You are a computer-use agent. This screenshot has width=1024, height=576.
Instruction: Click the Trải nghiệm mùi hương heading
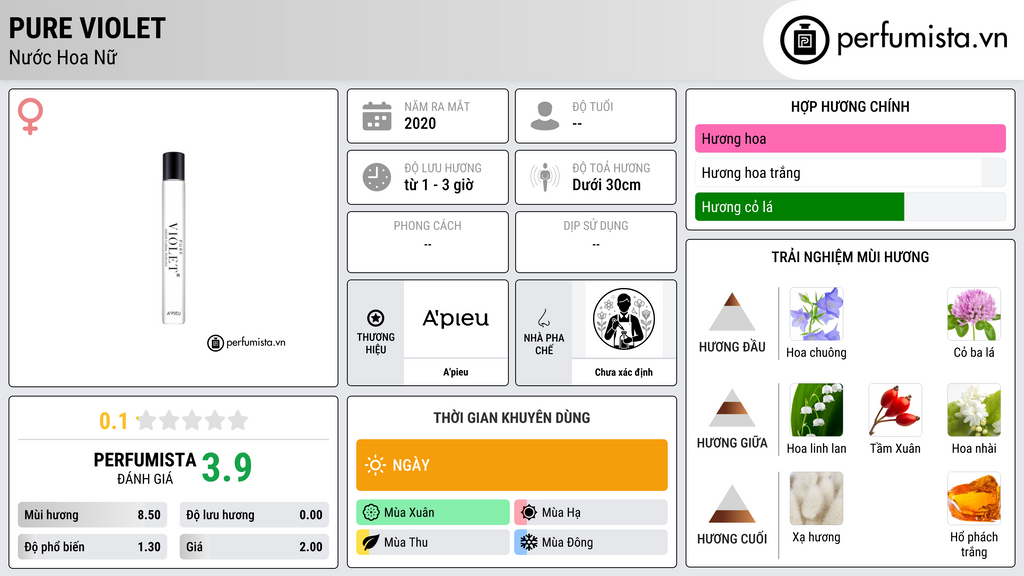(x=850, y=257)
